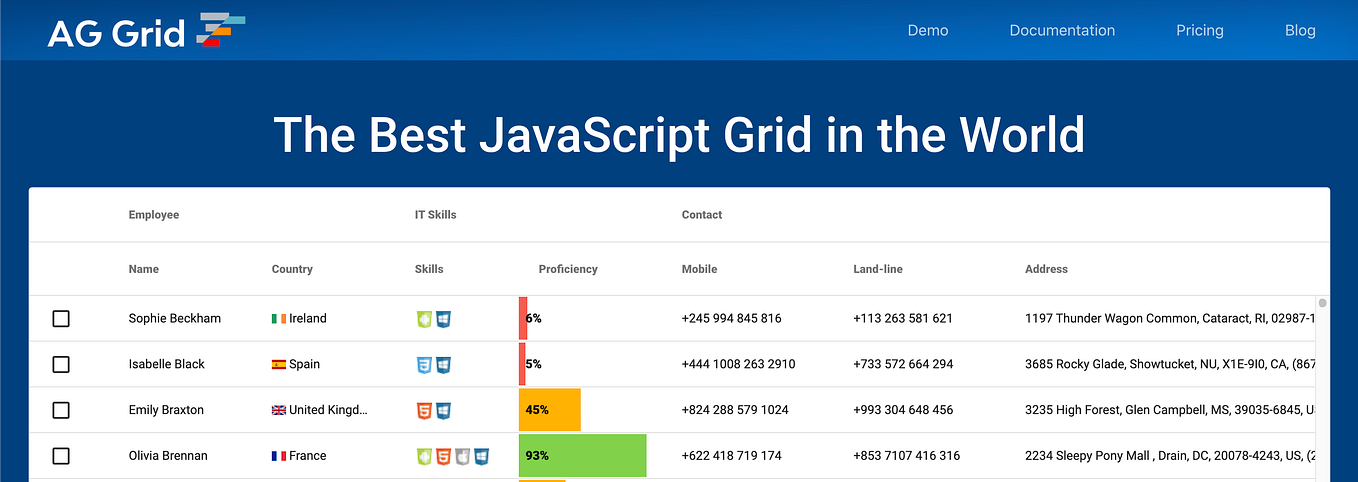Click mobile number +444 1008 263 2910
This screenshot has height=482, width=1358.
click(738, 364)
